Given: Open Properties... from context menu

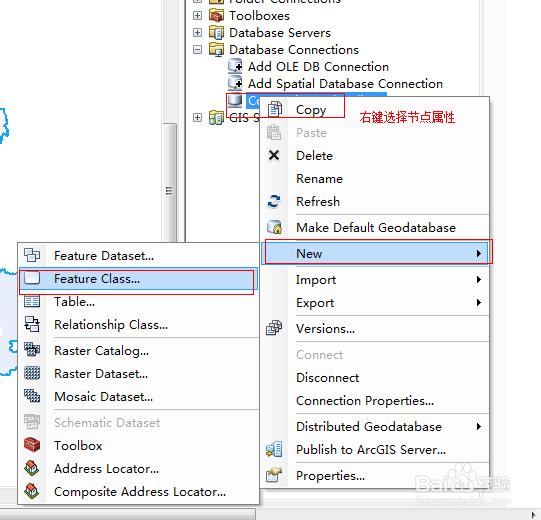Looking at the screenshot, I should point(375,475).
